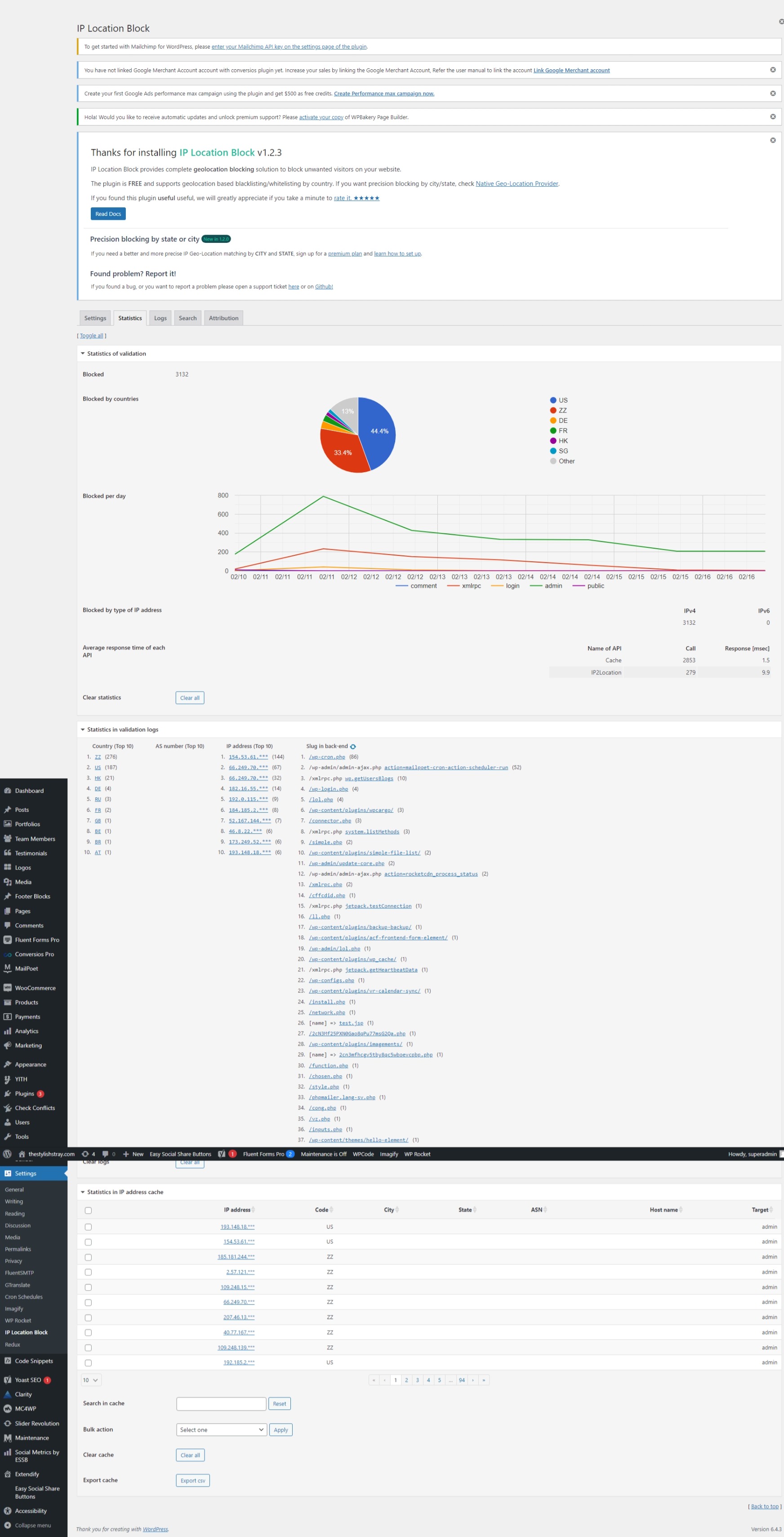Click the Posts pin icon
The image size is (784, 1537).
(8, 810)
